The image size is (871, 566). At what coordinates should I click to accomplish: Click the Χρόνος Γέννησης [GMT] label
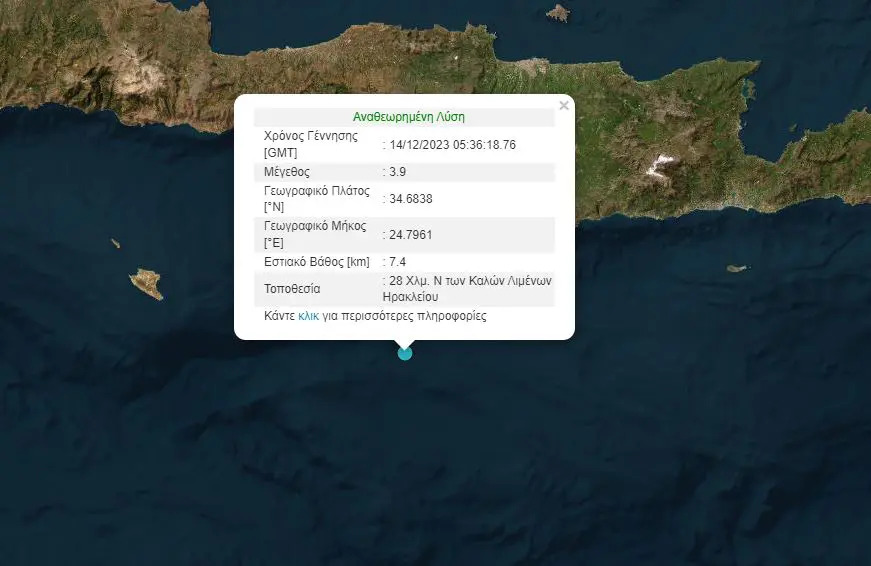(x=310, y=144)
